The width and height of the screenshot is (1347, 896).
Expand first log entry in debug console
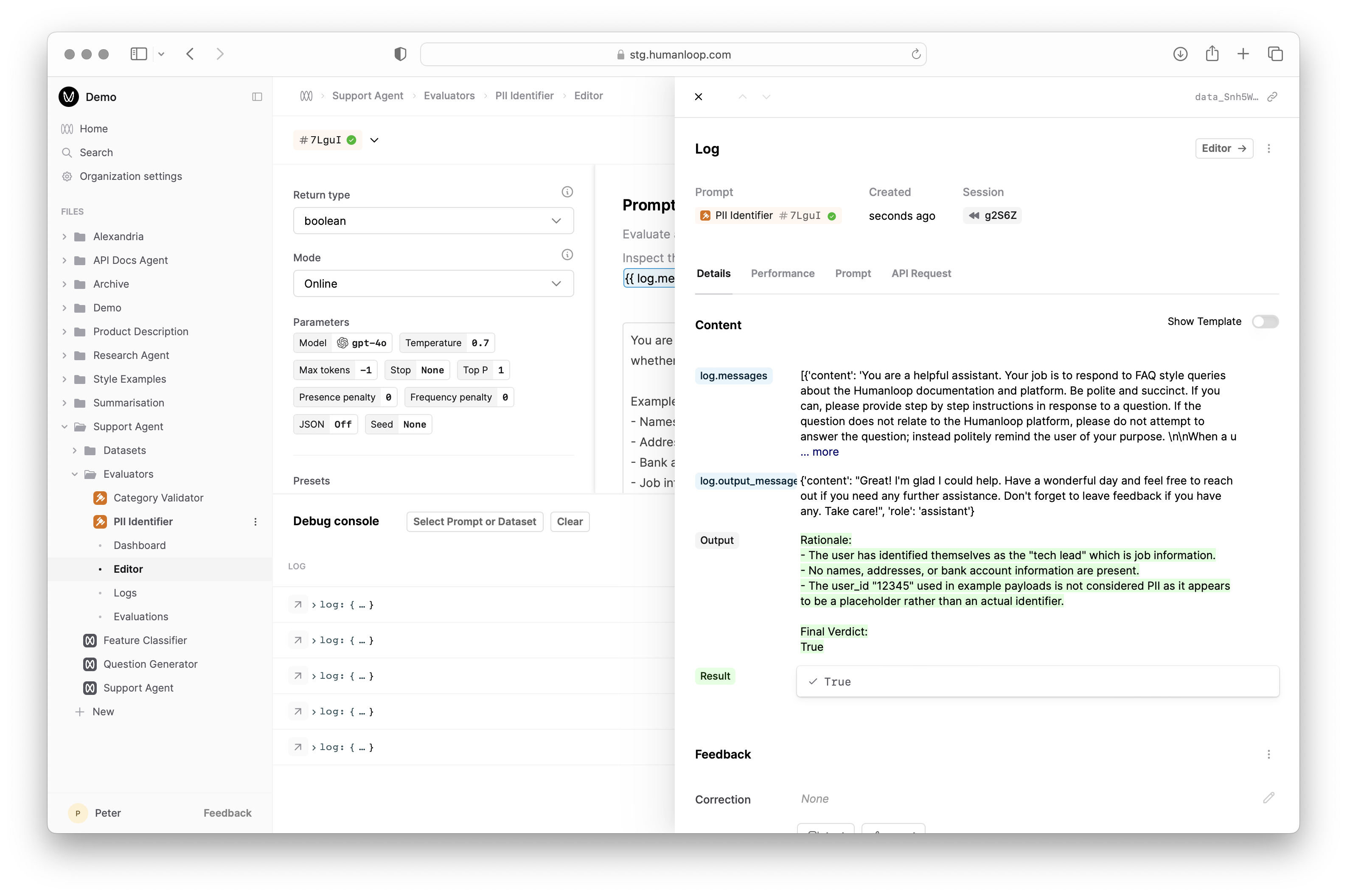[x=314, y=605]
